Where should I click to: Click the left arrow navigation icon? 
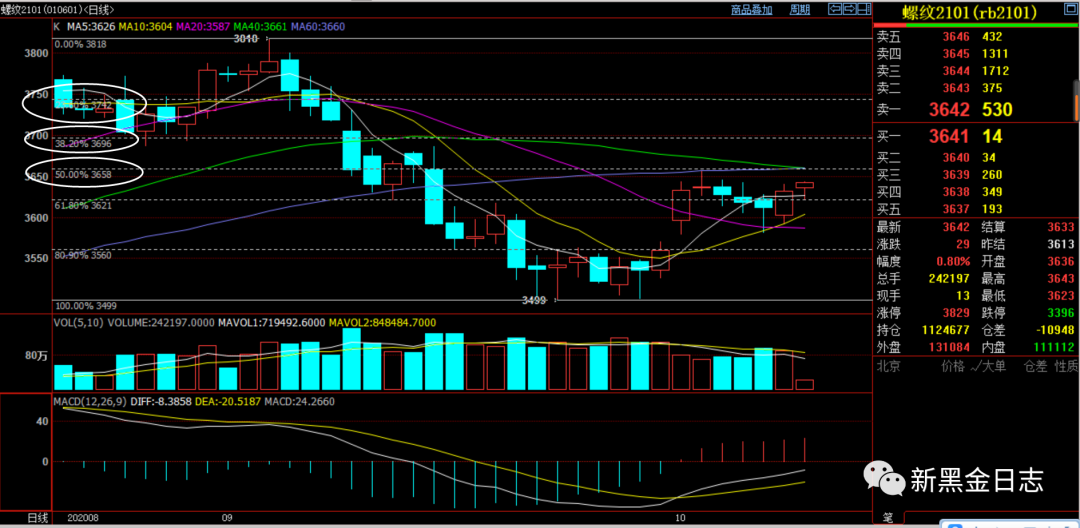(x=835, y=9)
